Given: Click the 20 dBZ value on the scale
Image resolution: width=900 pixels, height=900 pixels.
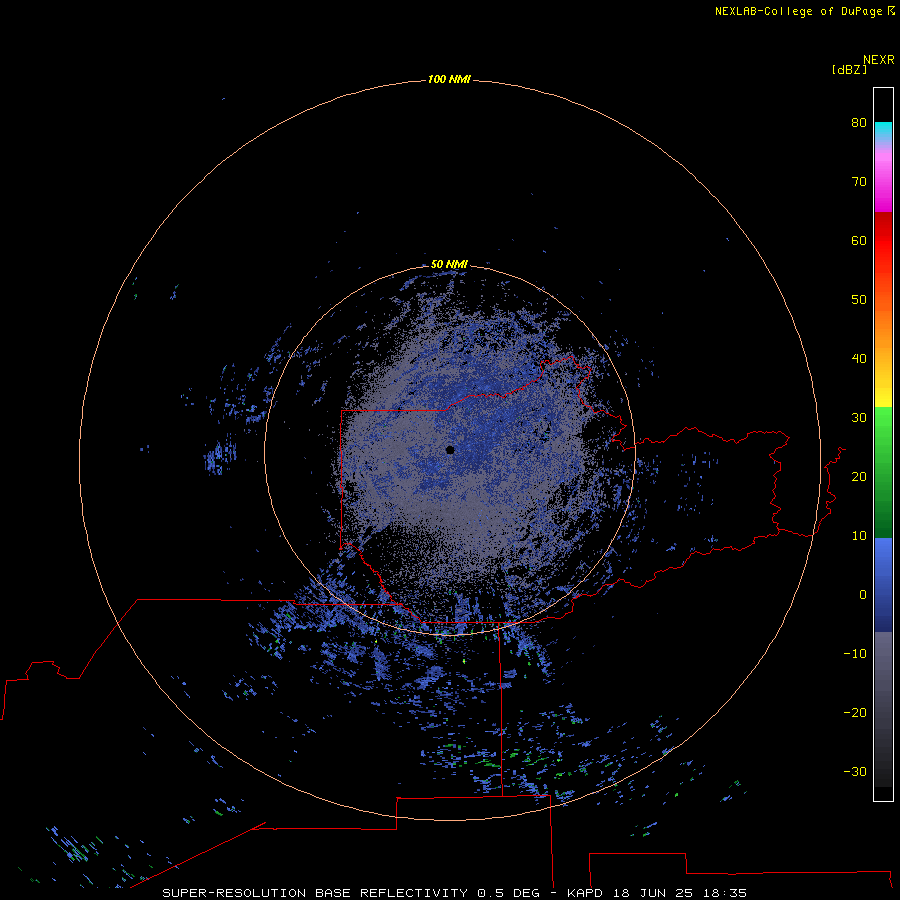Looking at the screenshot, I should tap(859, 477).
